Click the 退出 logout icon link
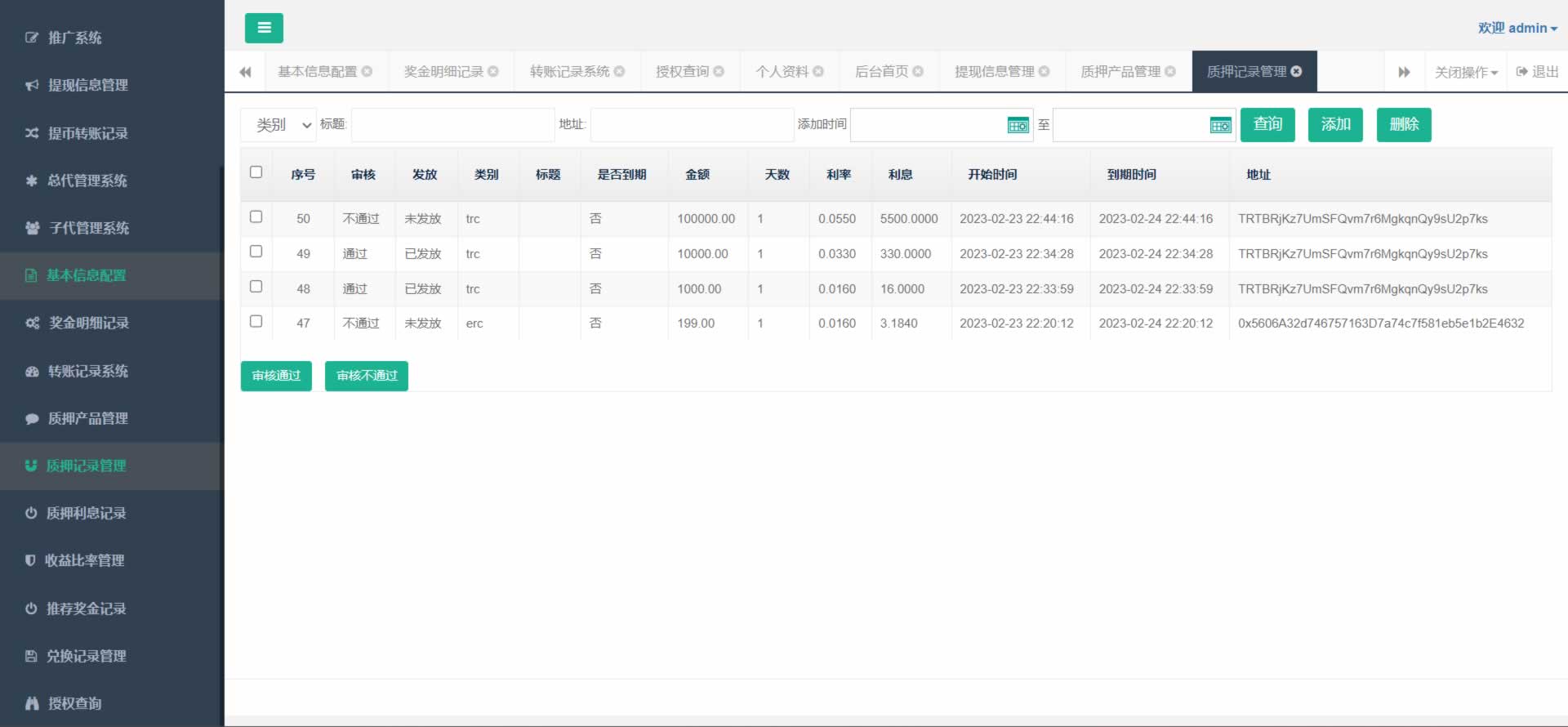The image size is (1568, 727). point(1537,72)
